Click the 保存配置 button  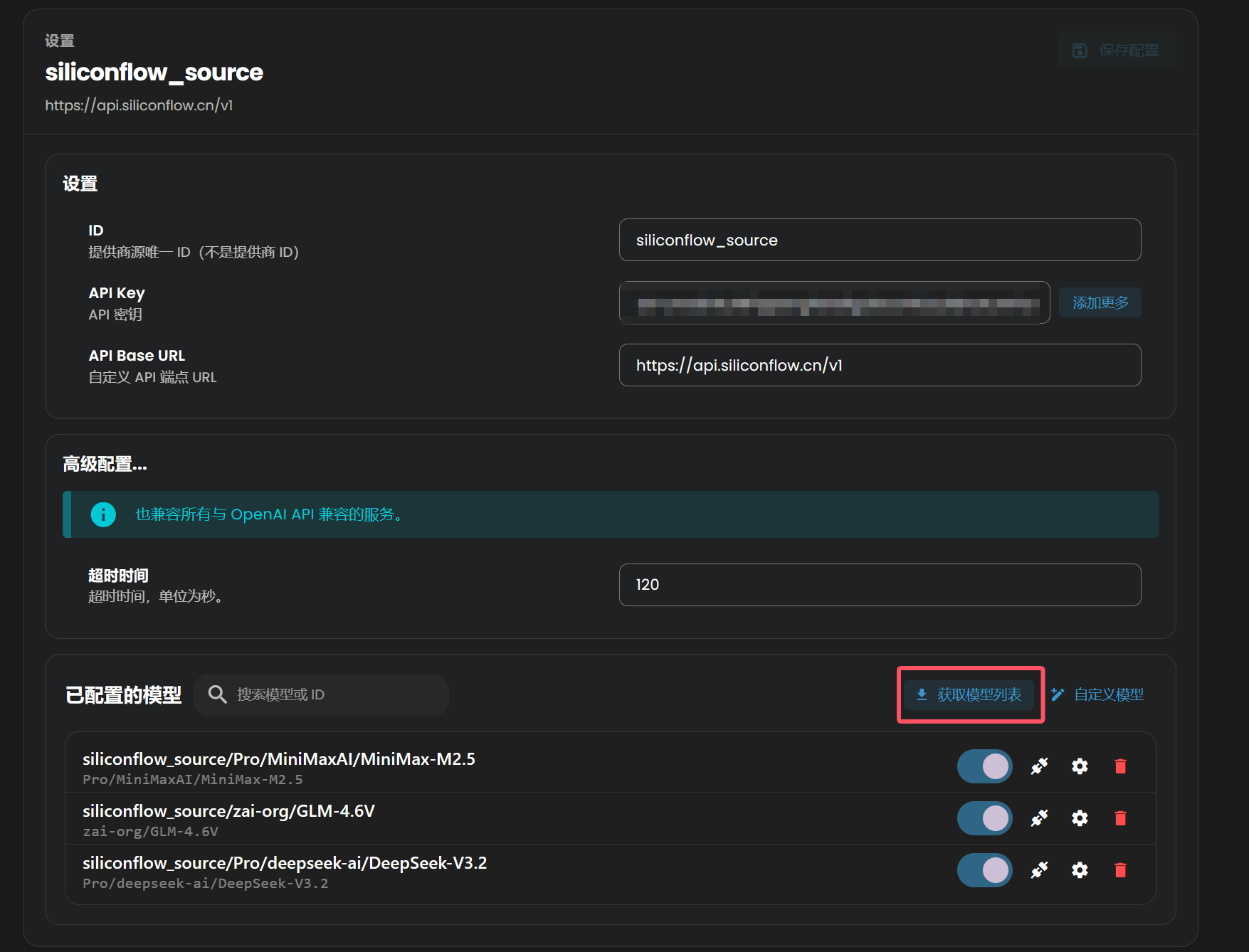coord(1116,51)
